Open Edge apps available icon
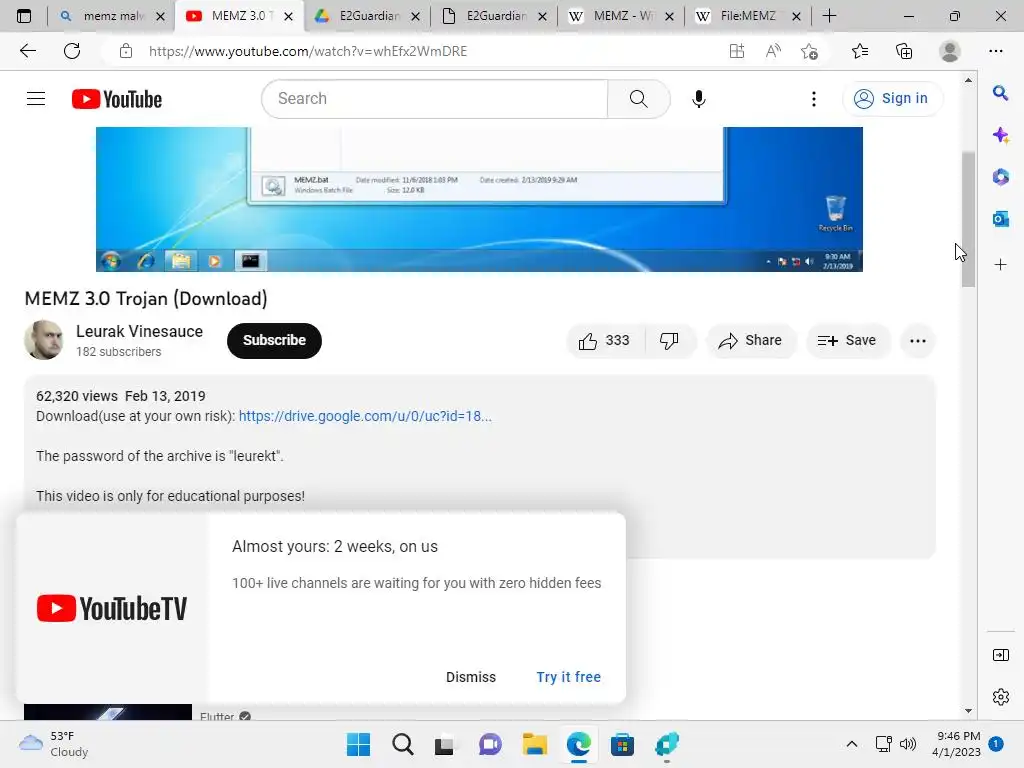1024x768 pixels. (737, 51)
